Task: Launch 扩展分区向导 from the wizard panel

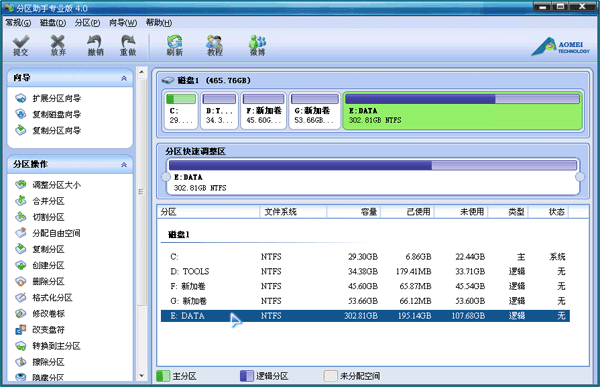Action: (48, 98)
